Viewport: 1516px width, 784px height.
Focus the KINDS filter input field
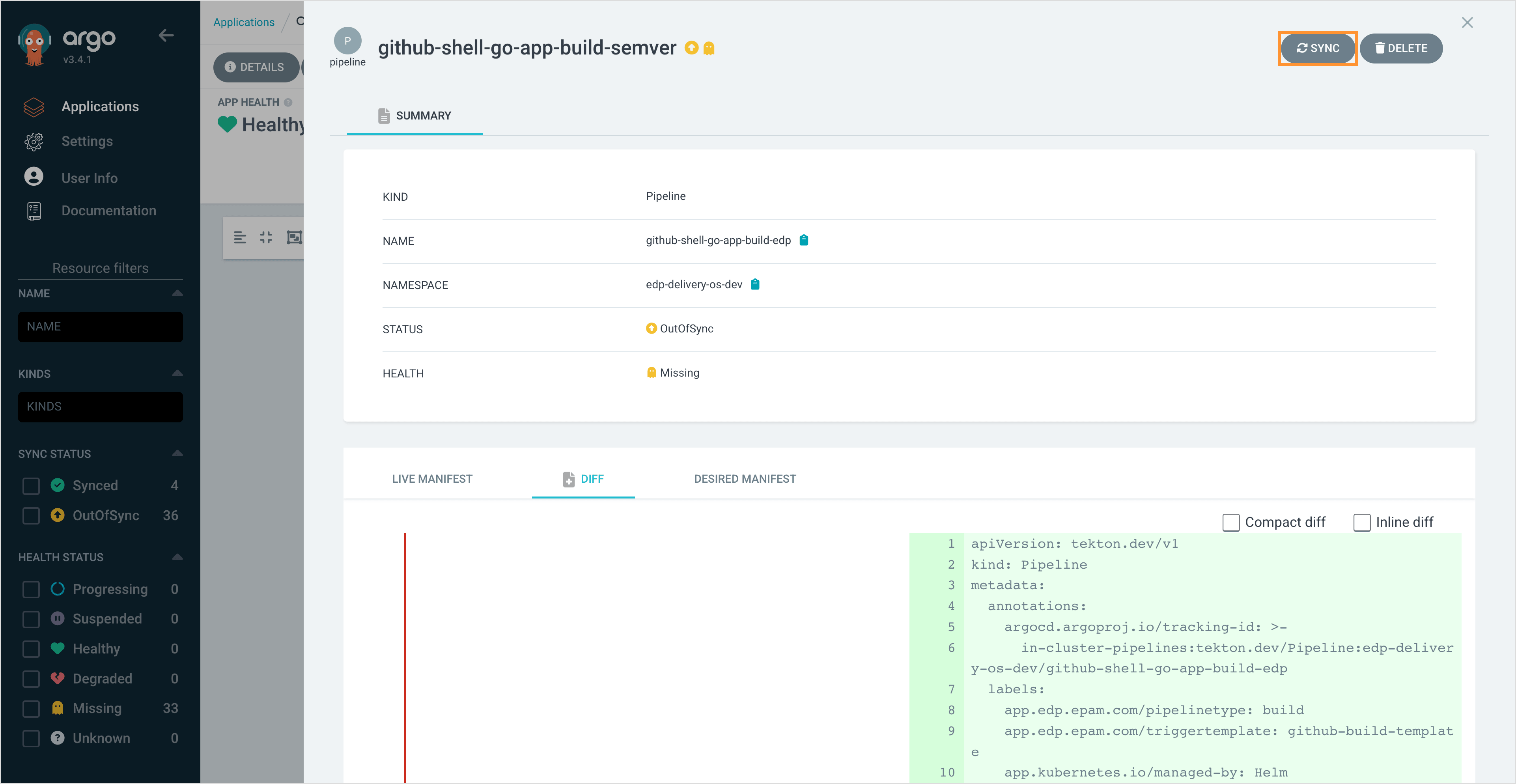[100, 407]
